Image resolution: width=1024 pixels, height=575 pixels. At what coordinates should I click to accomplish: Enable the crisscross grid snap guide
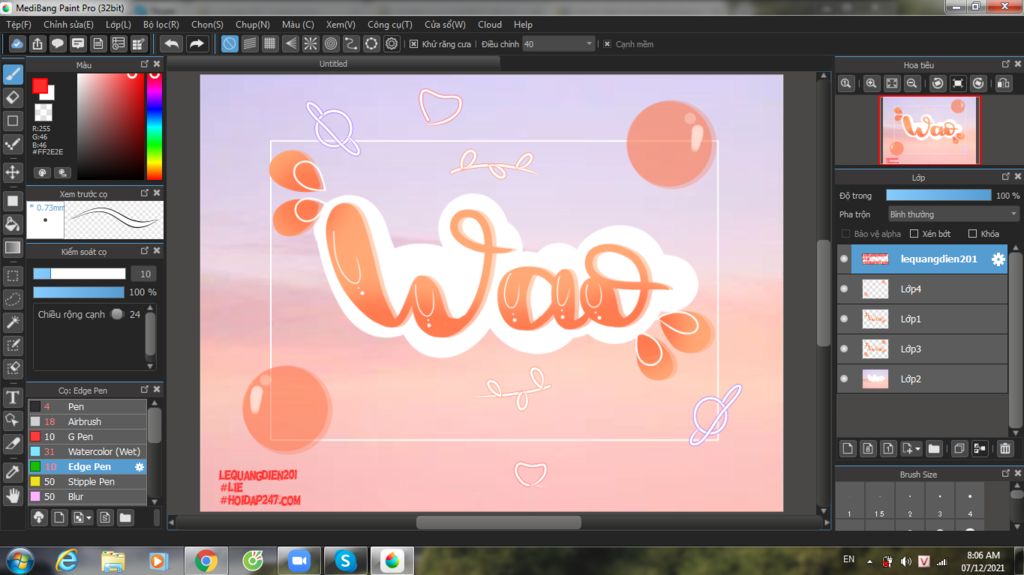click(x=270, y=44)
